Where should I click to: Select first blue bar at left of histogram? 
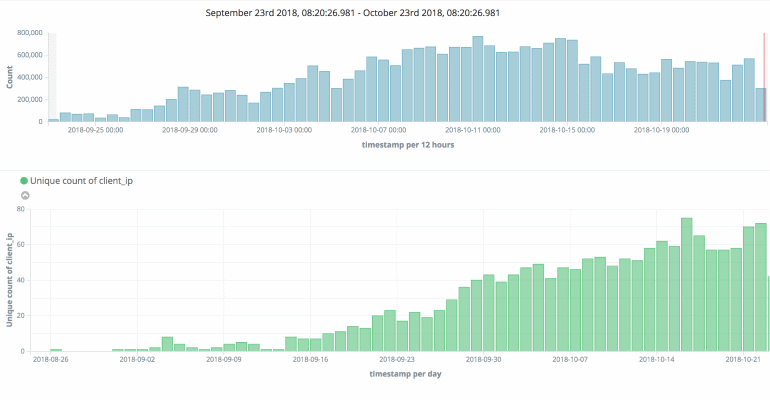tap(53, 119)
